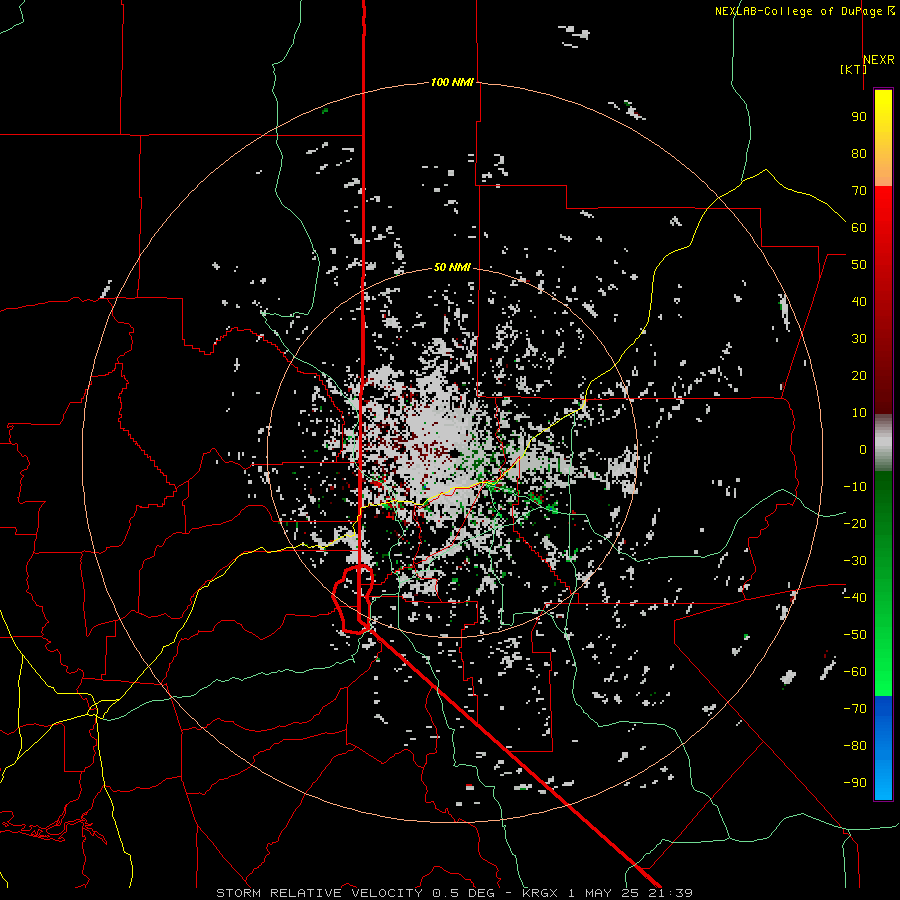Click the 100 NMI range ring label
Screen dimensions: 900x900
tap(452, 83)
